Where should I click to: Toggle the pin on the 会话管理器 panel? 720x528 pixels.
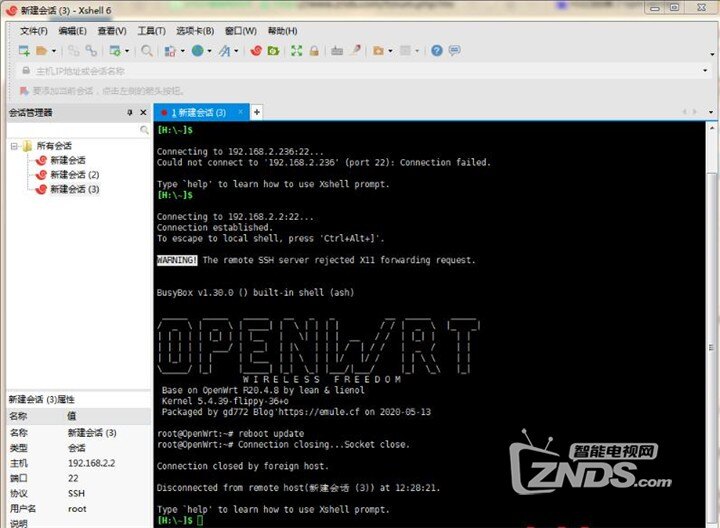coord(130,112)
